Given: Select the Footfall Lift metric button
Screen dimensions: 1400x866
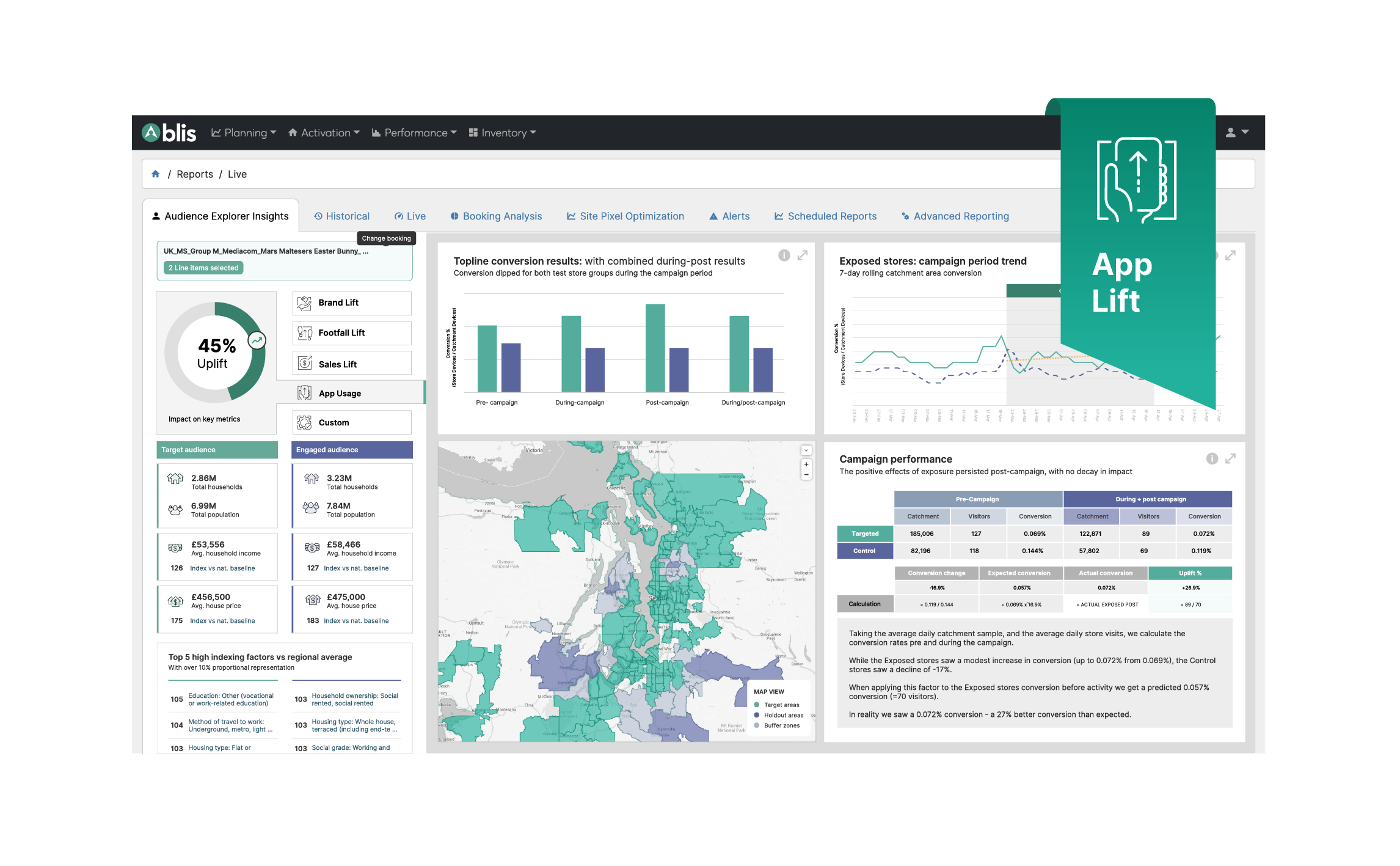Looking at the screenshot, I should coord(352,333).
